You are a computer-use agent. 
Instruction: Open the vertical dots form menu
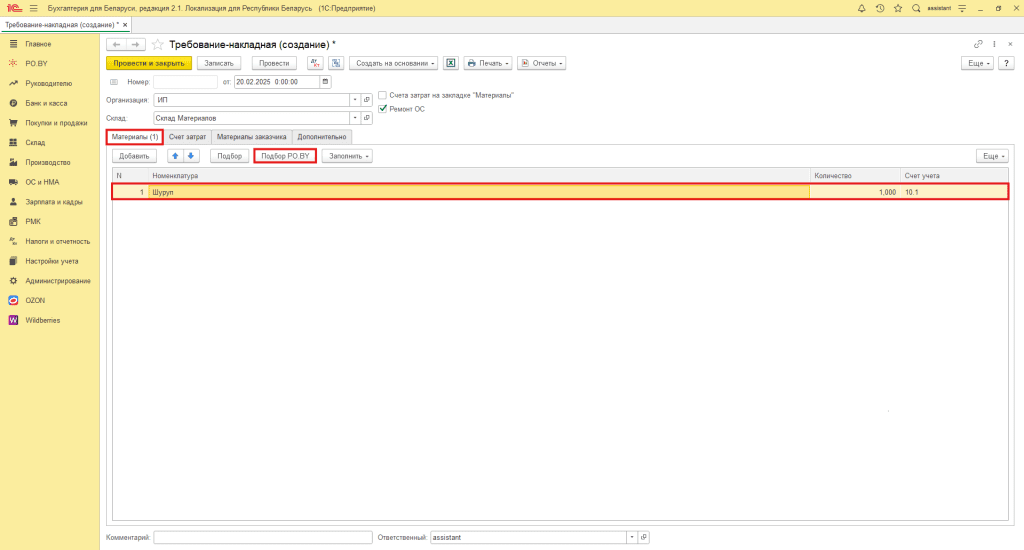click(x=995, y=44)
